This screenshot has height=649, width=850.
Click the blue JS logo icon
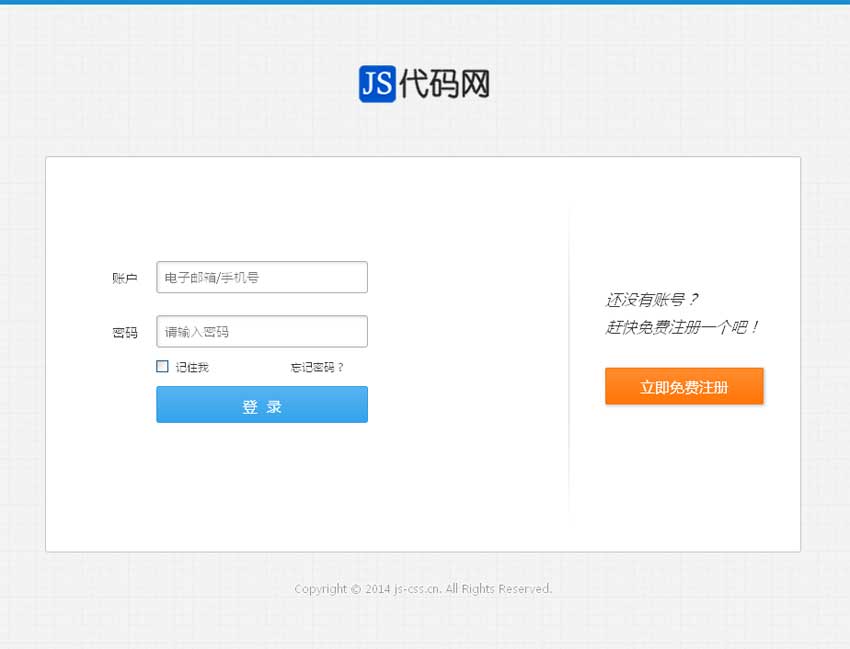coord(377,84)
